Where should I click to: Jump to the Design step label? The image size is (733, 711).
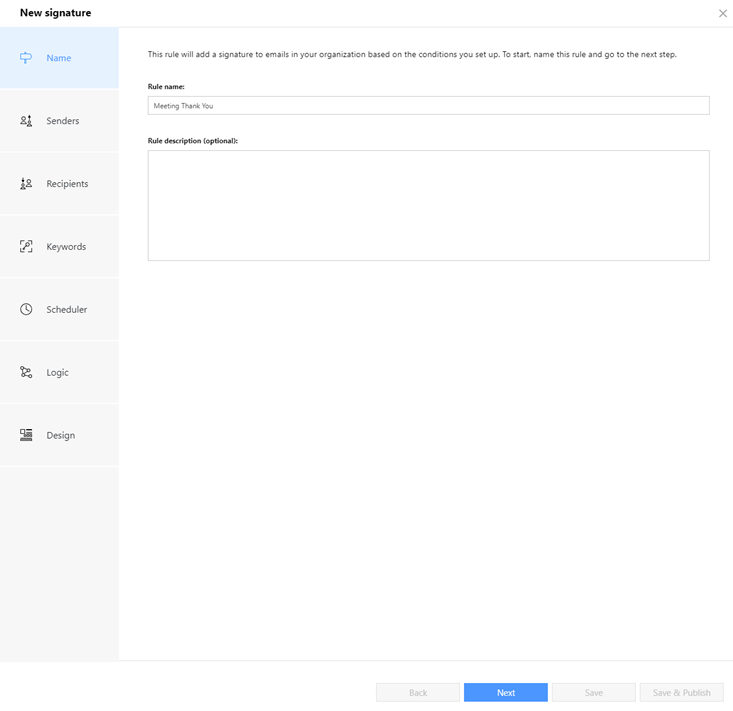click(61, 436)
